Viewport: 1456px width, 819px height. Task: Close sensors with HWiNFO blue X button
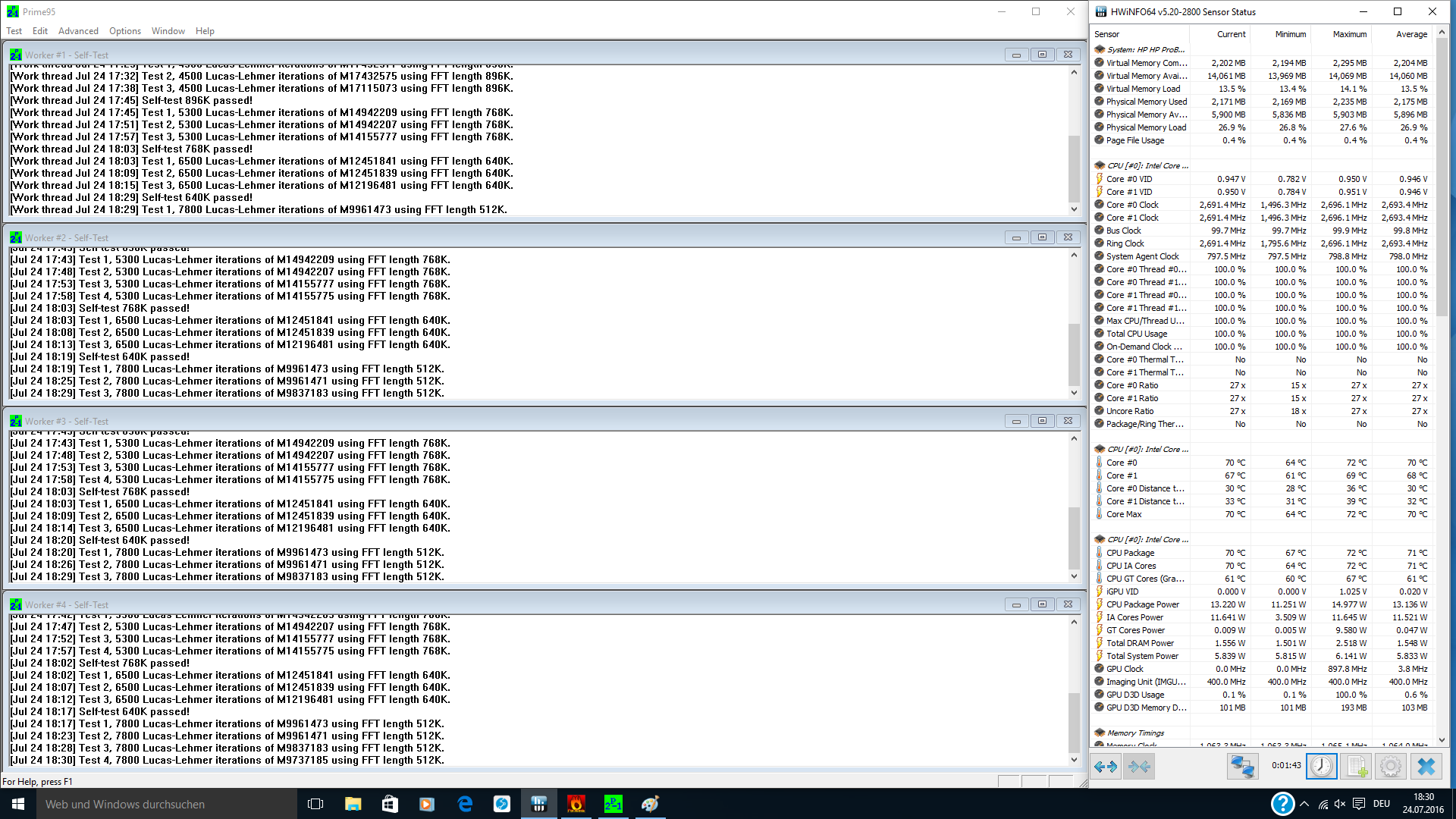tap(1426, 767)
